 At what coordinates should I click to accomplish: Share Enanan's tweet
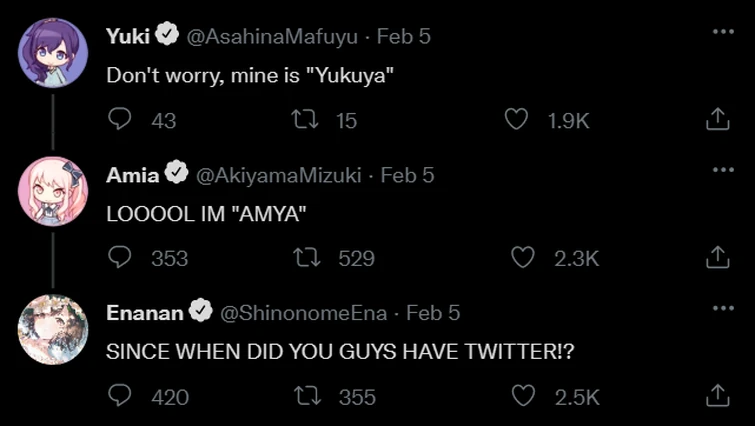[x=717, y=396]
